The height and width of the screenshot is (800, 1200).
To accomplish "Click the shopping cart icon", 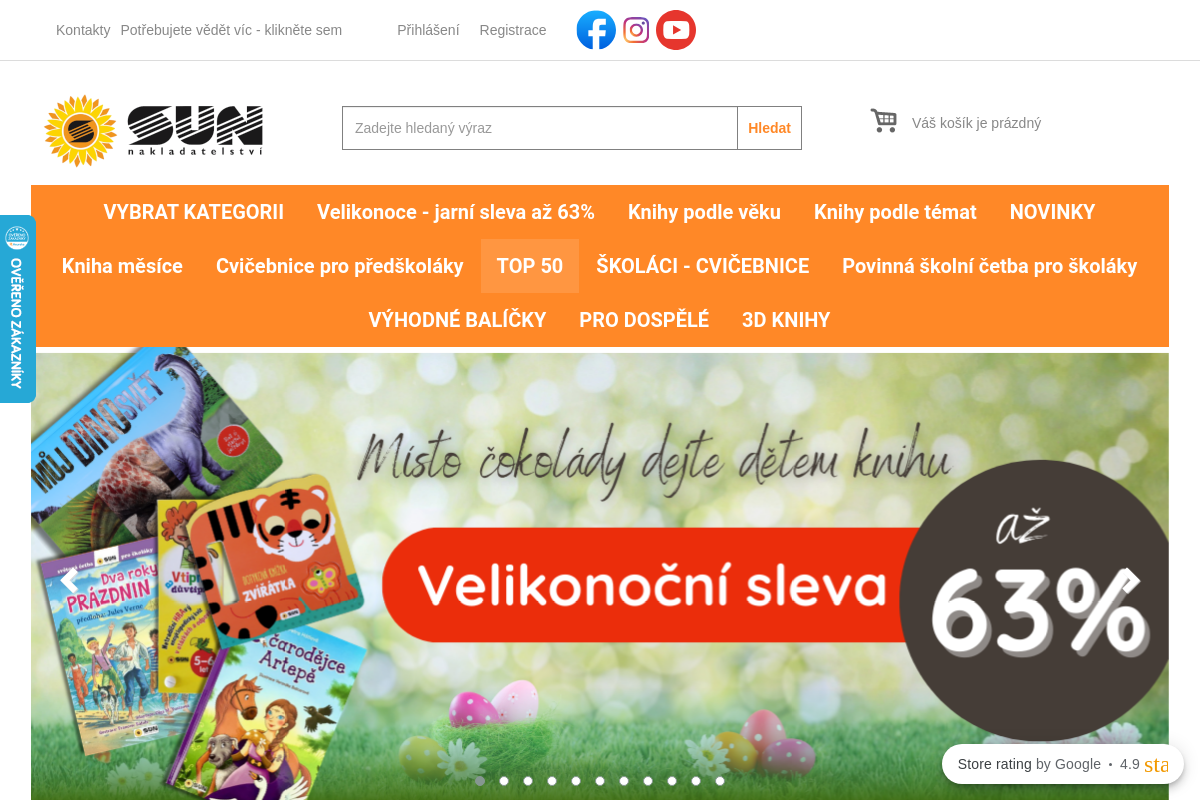I will point(883,121).
